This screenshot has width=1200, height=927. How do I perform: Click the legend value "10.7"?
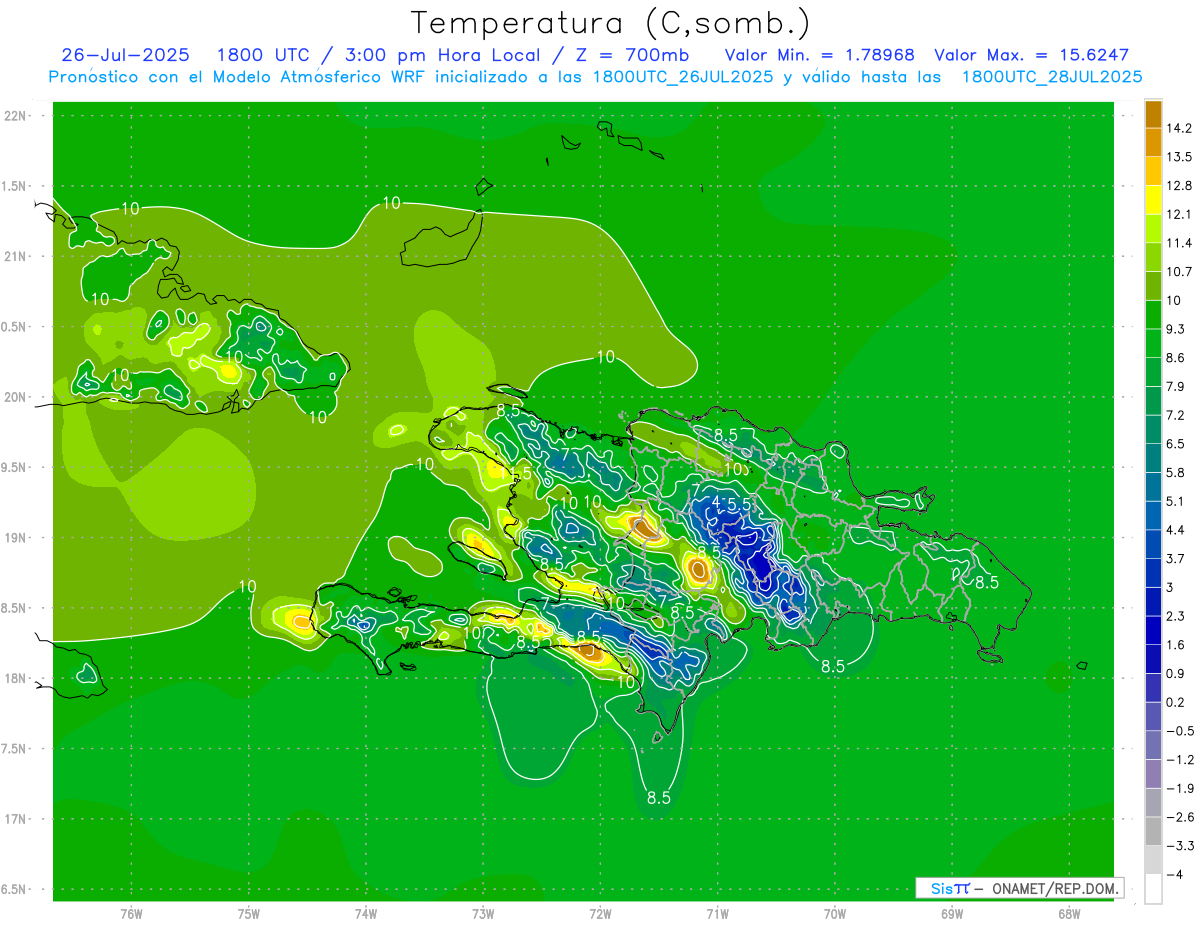click(x=1177, y=271)
